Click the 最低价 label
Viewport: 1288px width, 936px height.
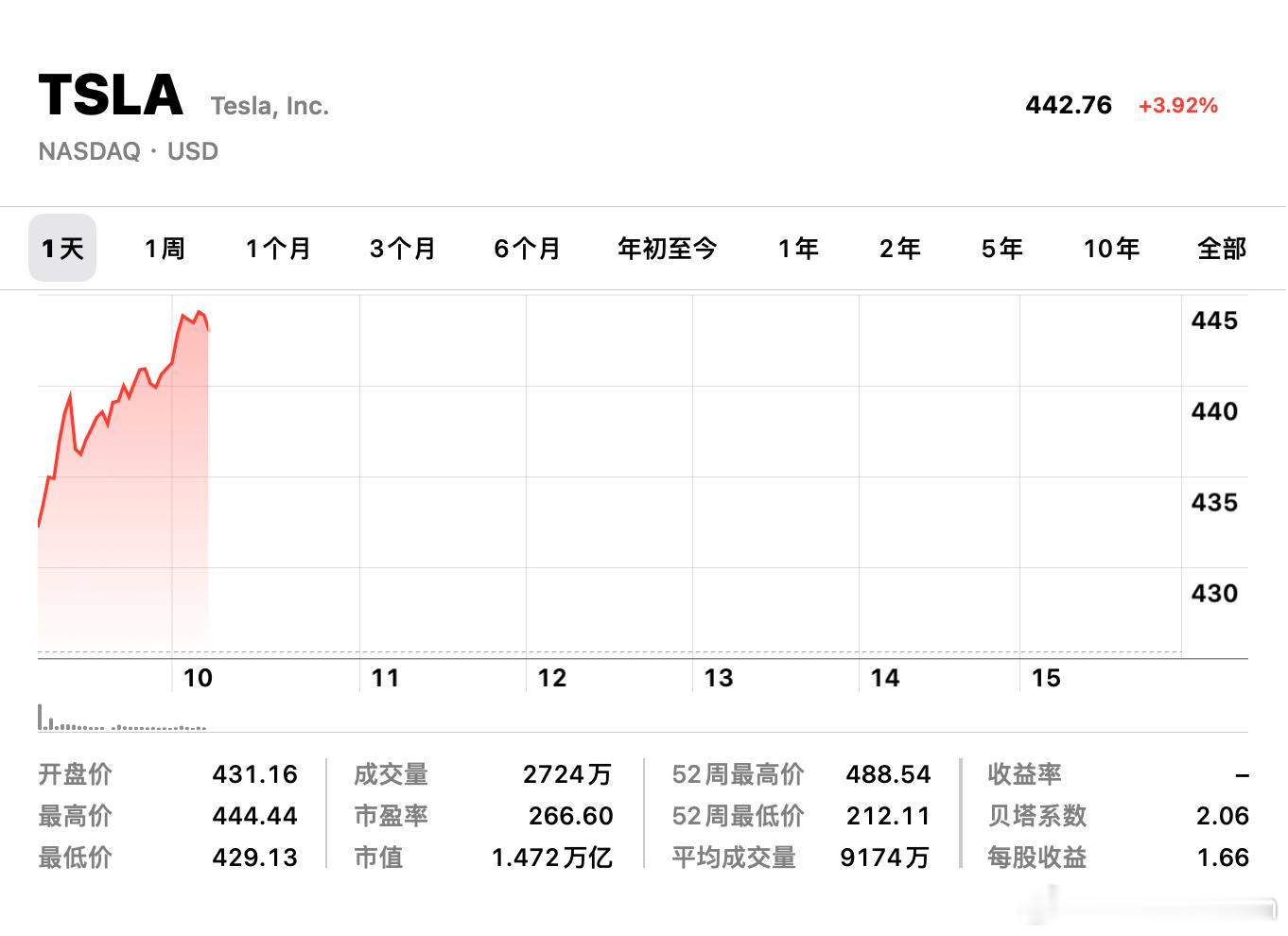coord(75,858)
